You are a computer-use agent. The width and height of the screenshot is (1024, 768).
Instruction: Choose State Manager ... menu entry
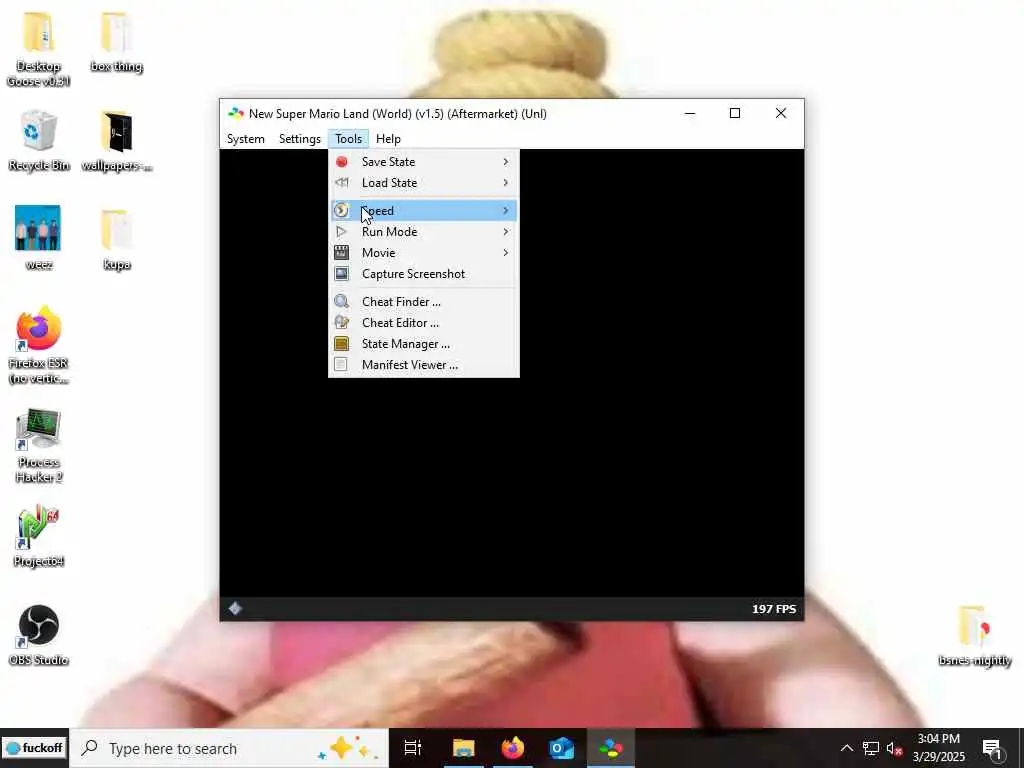[x=424, y=344]
